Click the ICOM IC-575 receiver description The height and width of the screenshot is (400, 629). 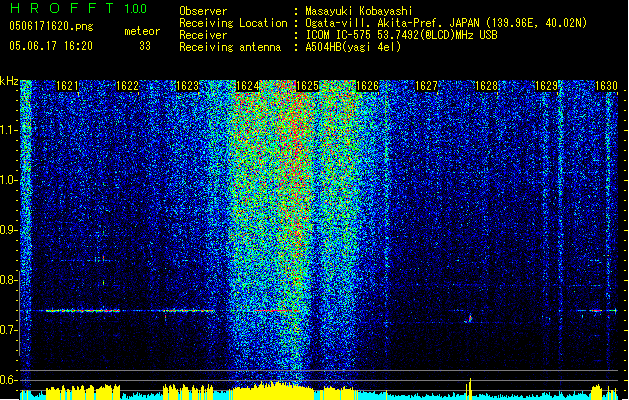point(402,35)
